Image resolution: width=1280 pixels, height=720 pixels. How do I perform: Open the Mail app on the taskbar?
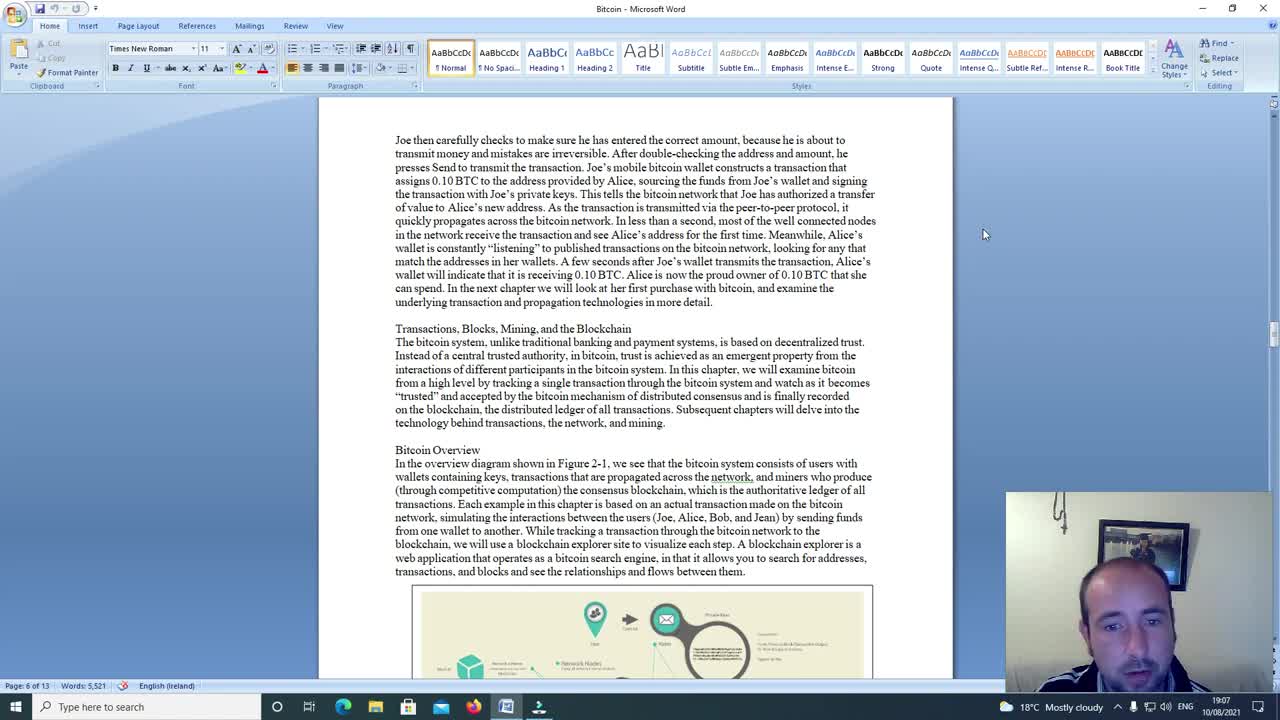[441, 707]
